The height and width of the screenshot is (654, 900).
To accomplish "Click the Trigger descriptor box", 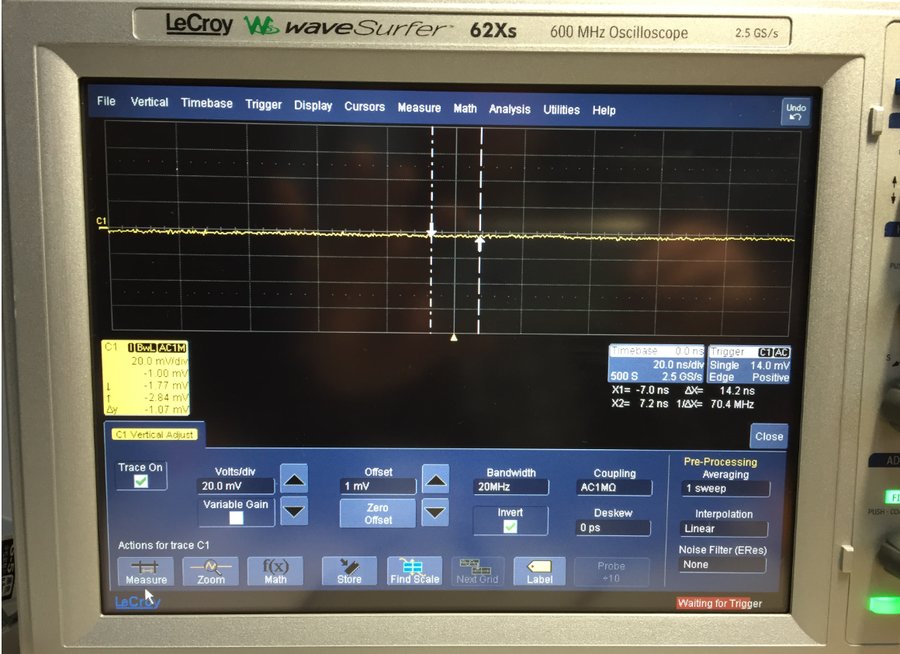I will pyautogui.click(x=750, y=364).
